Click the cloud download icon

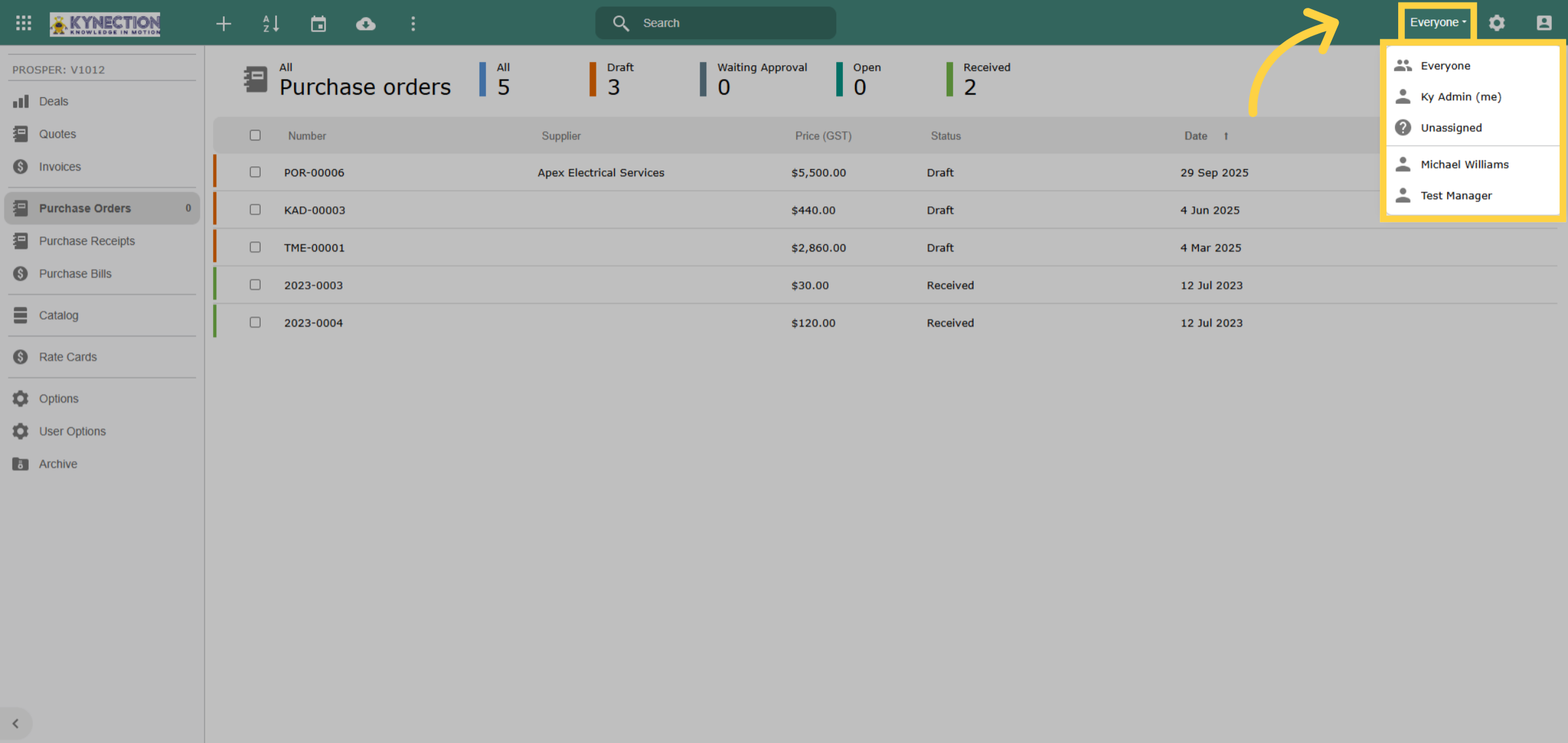366,24
